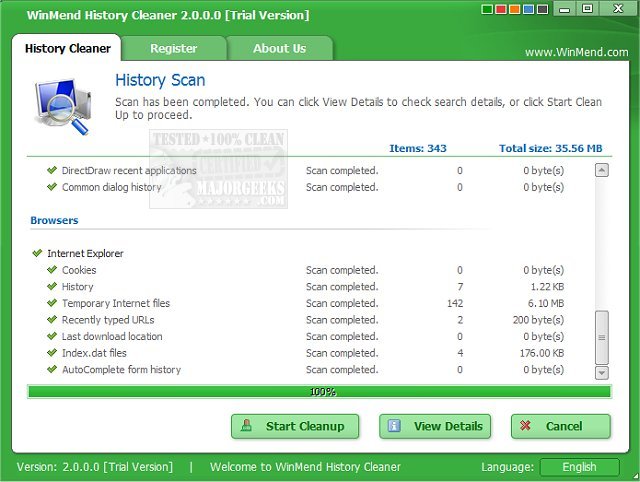Visit the www.WinMend.com link

click(x=576, y=52)
